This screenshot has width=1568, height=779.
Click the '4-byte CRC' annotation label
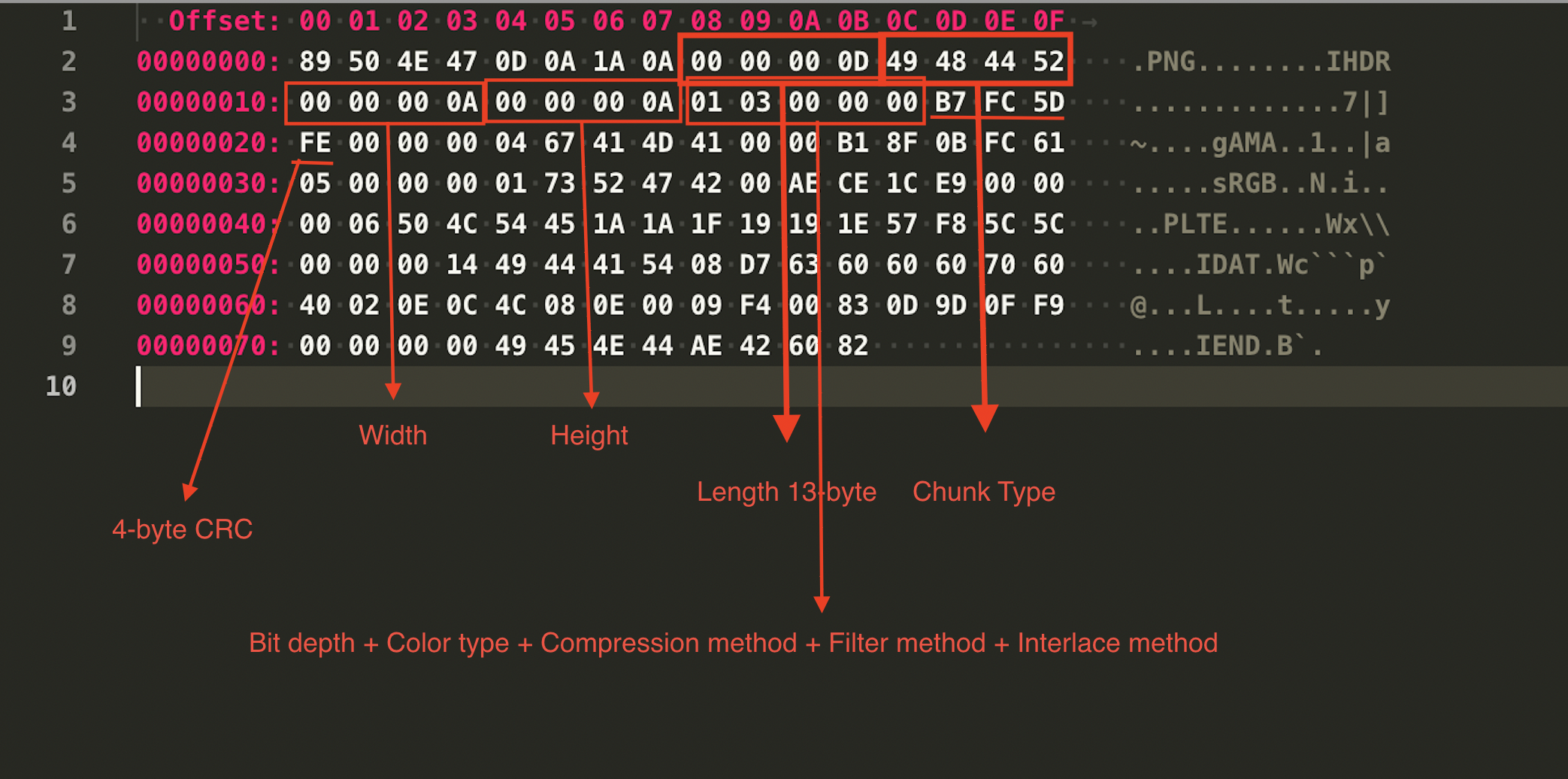pyautogui.click(x=182, y=529)
